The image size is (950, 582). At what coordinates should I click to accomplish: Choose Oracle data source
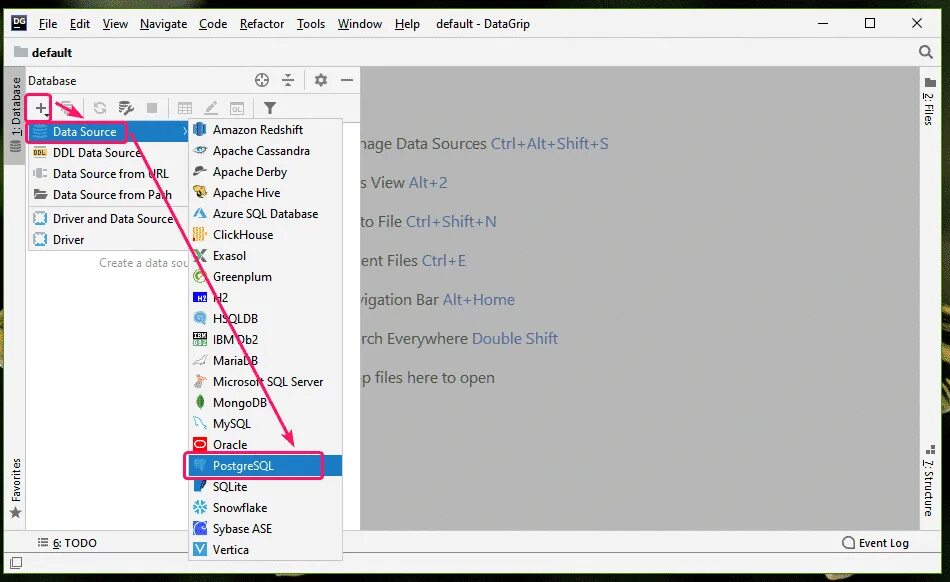[265, 445]
